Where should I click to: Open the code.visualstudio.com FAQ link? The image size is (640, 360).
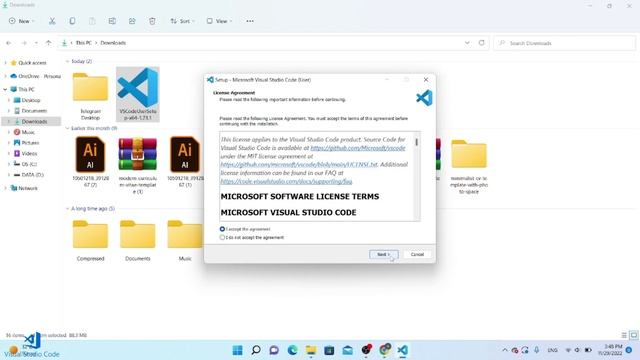(286, 181)
